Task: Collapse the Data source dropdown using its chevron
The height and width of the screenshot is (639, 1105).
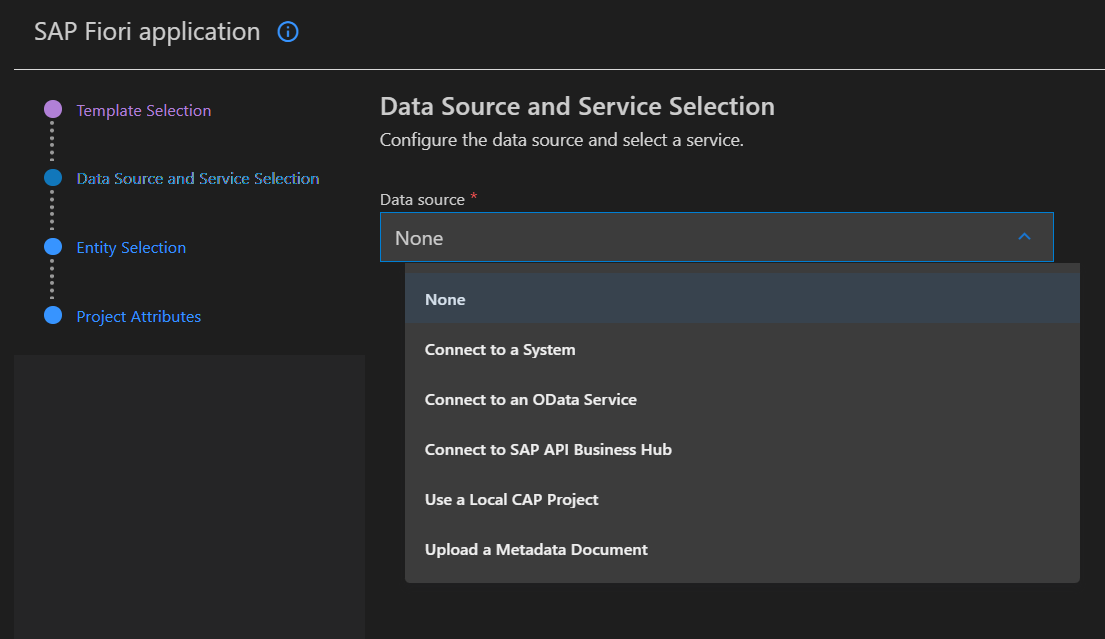Action: pyautogui.click(x=1024, y=237)
